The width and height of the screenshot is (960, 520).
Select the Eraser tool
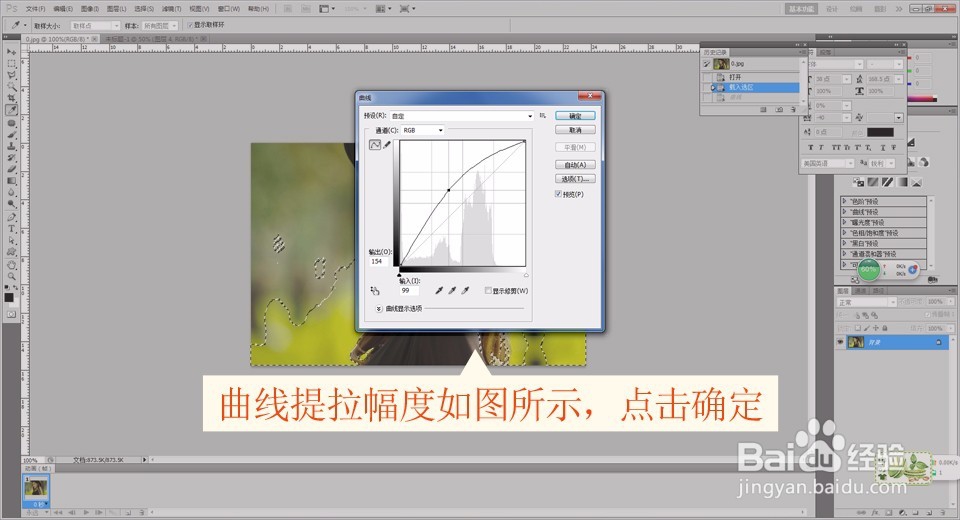[x=11, y=169]
